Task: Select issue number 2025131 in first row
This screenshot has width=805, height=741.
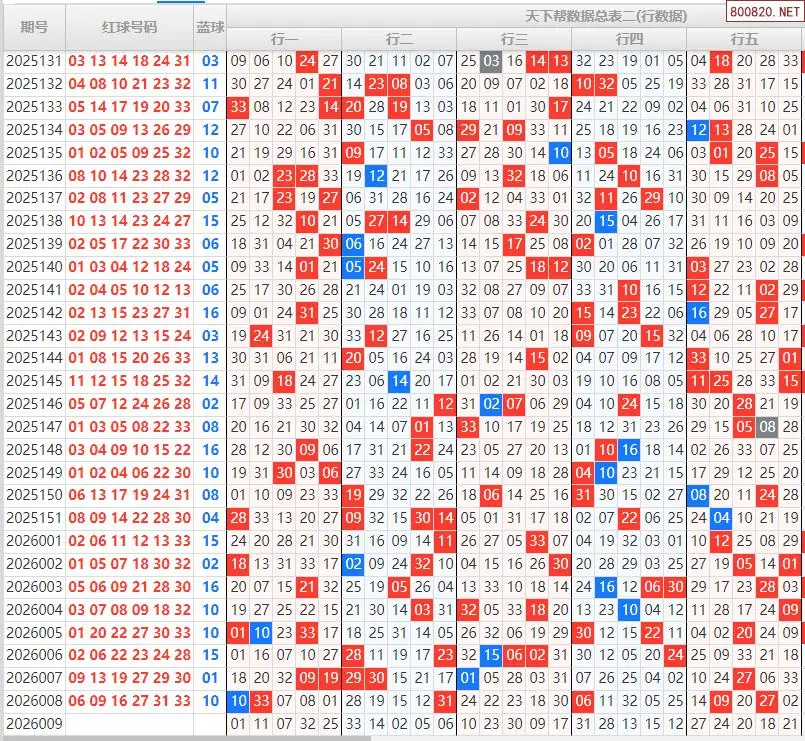Action: [34, 61]
